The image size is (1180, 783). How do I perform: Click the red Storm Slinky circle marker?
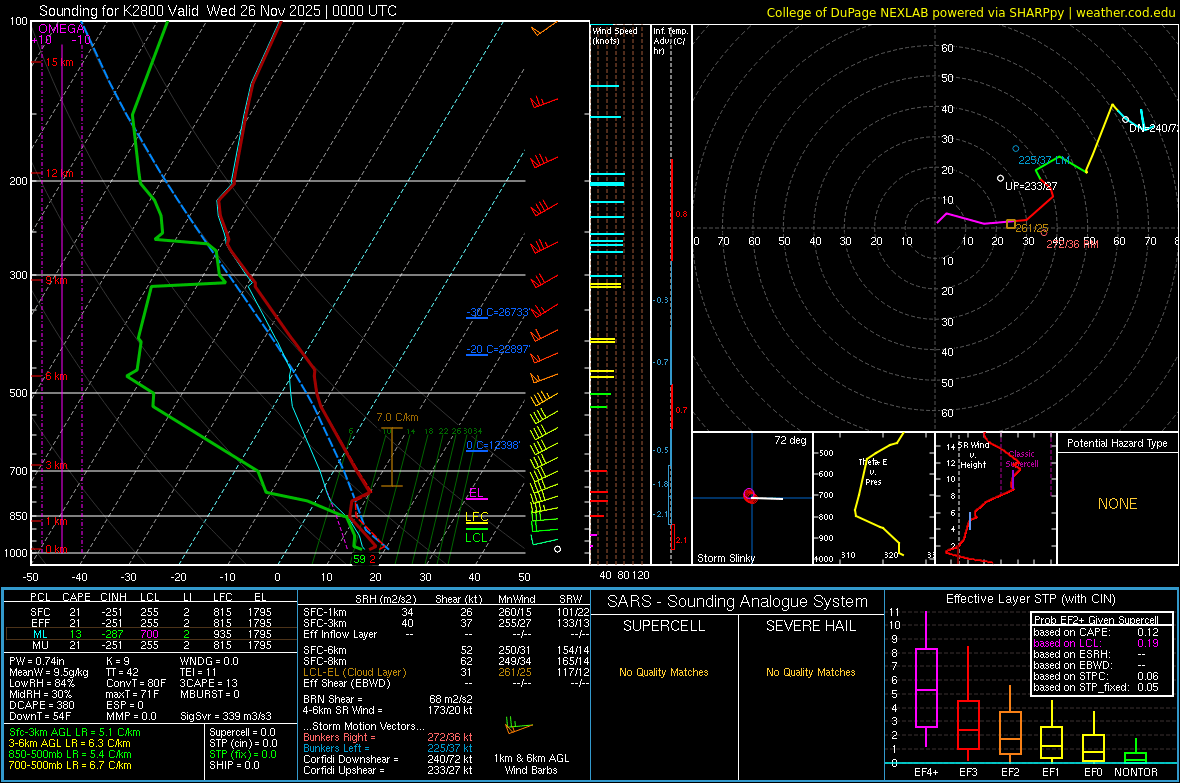749,495
